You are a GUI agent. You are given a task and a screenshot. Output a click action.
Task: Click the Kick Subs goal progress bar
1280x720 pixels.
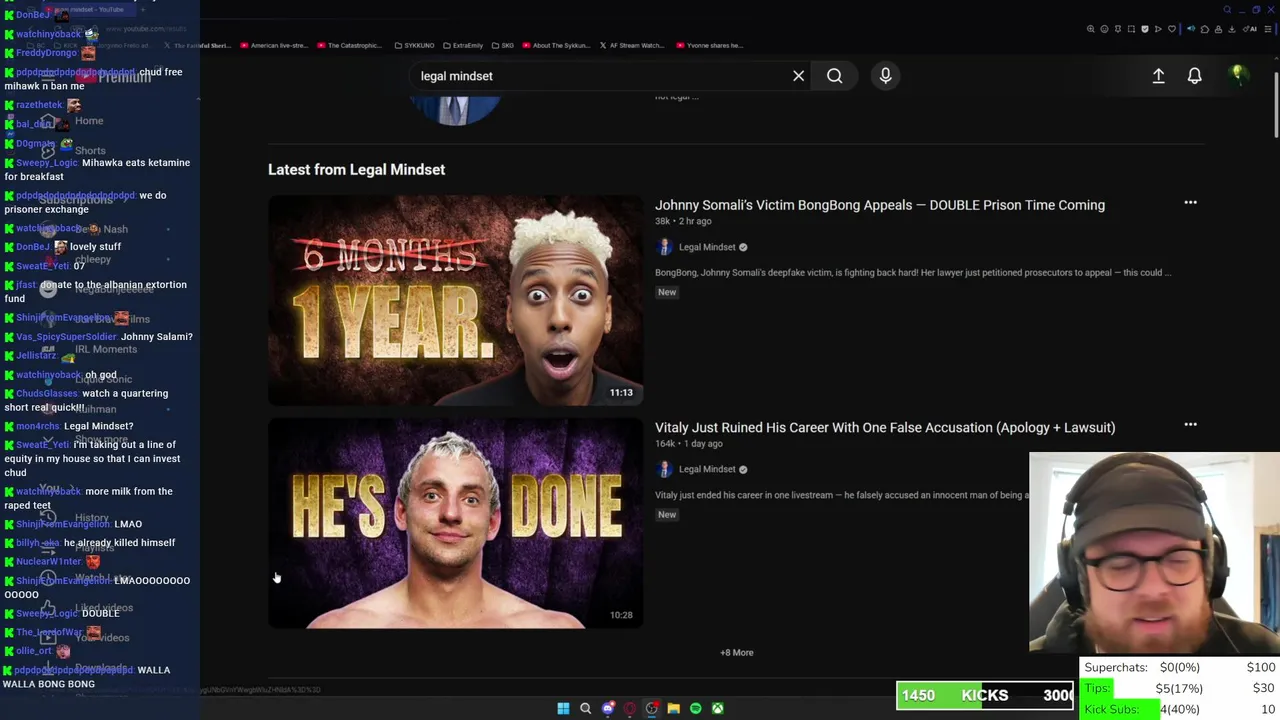point(1180,709)
